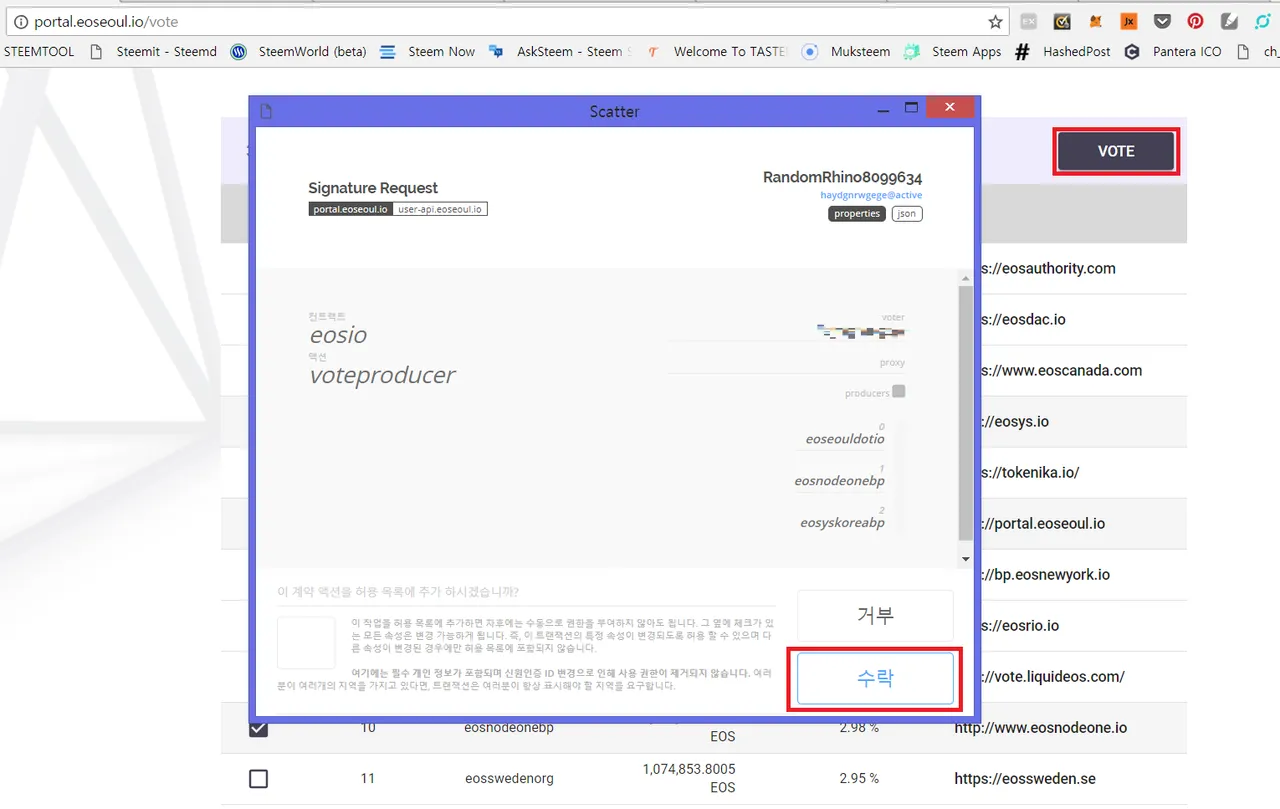Click the RandomRhino8099634 identity name

(x=842, y=177)
